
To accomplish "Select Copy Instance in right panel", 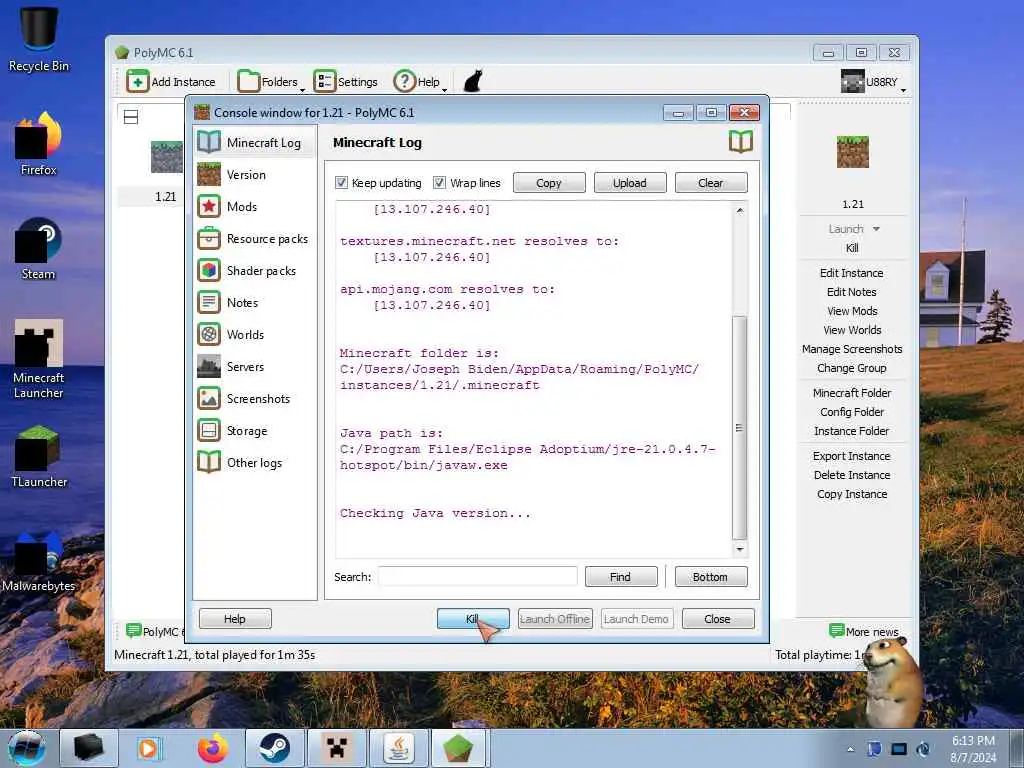I will (x=852, y=494).
